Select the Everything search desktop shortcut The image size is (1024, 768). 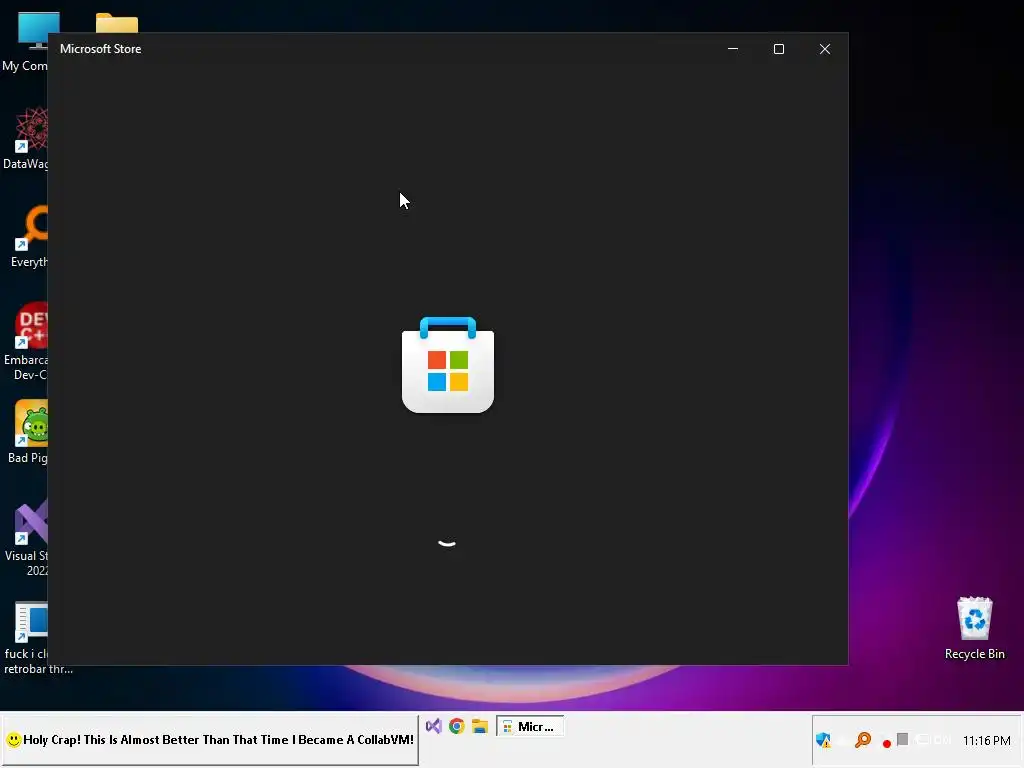pos(29,236)
